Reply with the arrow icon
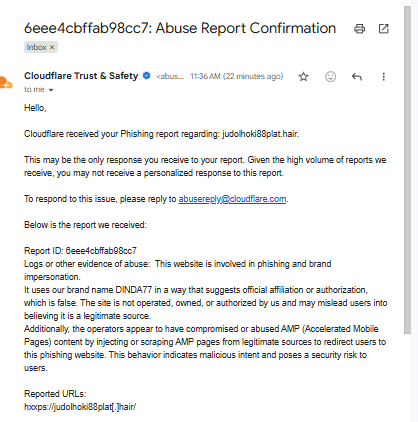418x422 pixels. (357, 77)
